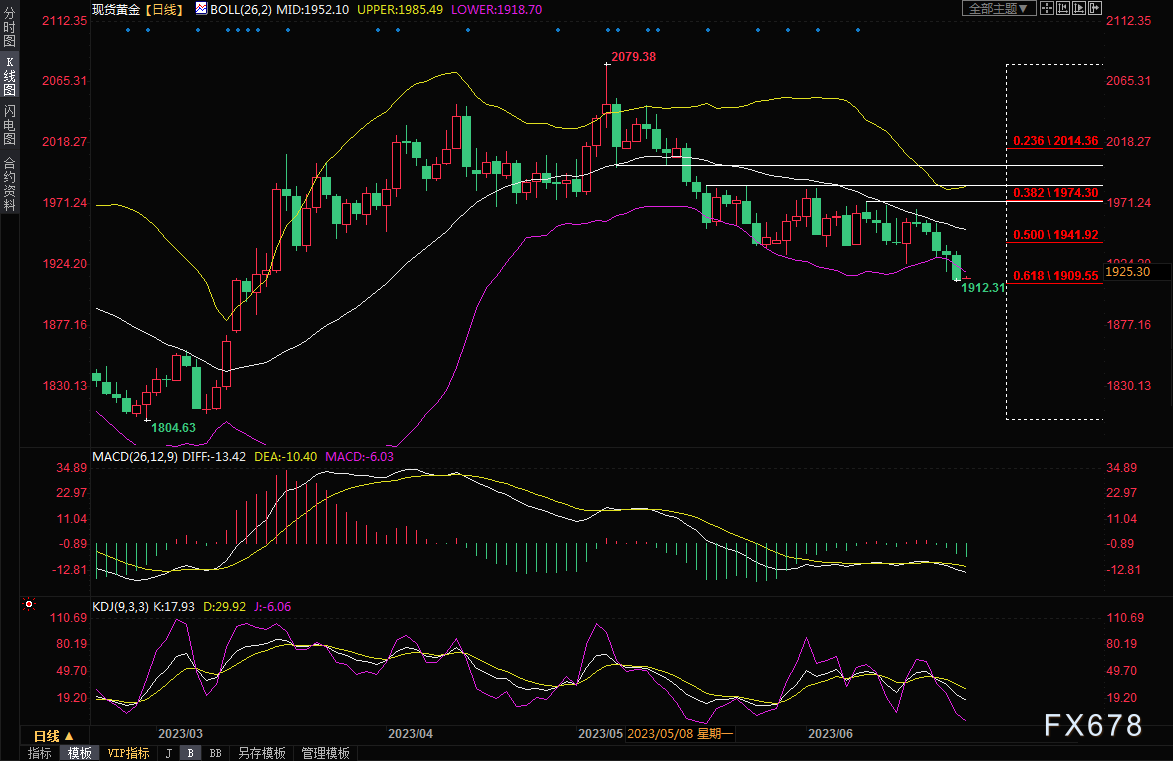Viewport: 1173px width, 761px height.
Task: Open the 全部主题 dropdown
Action: pyautogui.click(x=995, y=8)
